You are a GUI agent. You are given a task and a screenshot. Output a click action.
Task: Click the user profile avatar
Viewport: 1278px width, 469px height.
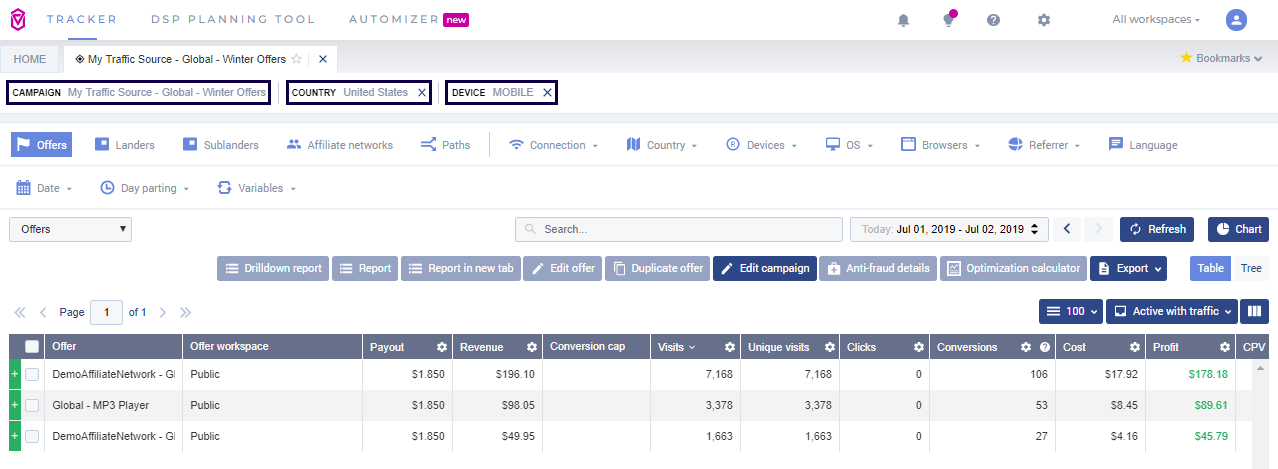pos(1237,20)
